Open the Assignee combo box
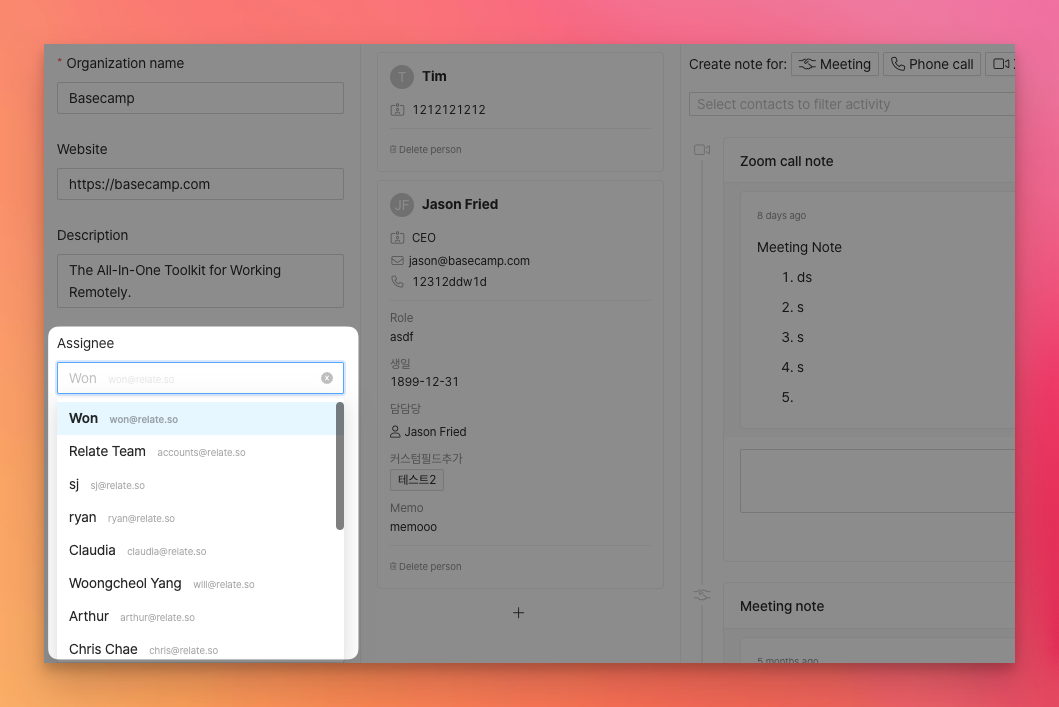This screenshot has width=1059, height=707. 200,378
